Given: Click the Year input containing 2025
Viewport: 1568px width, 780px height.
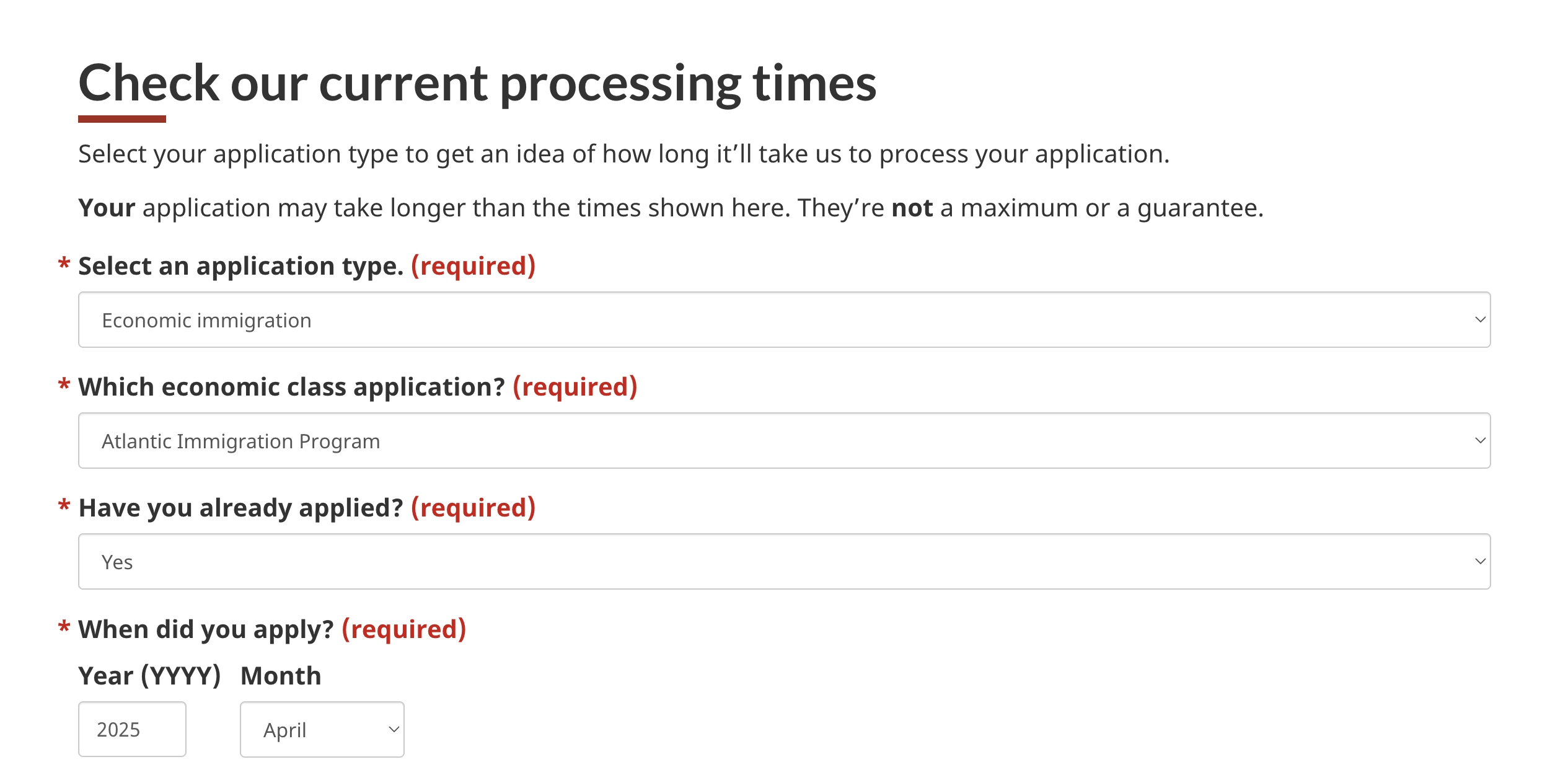Looking at the screenshot, I should [x=132, y=729].
